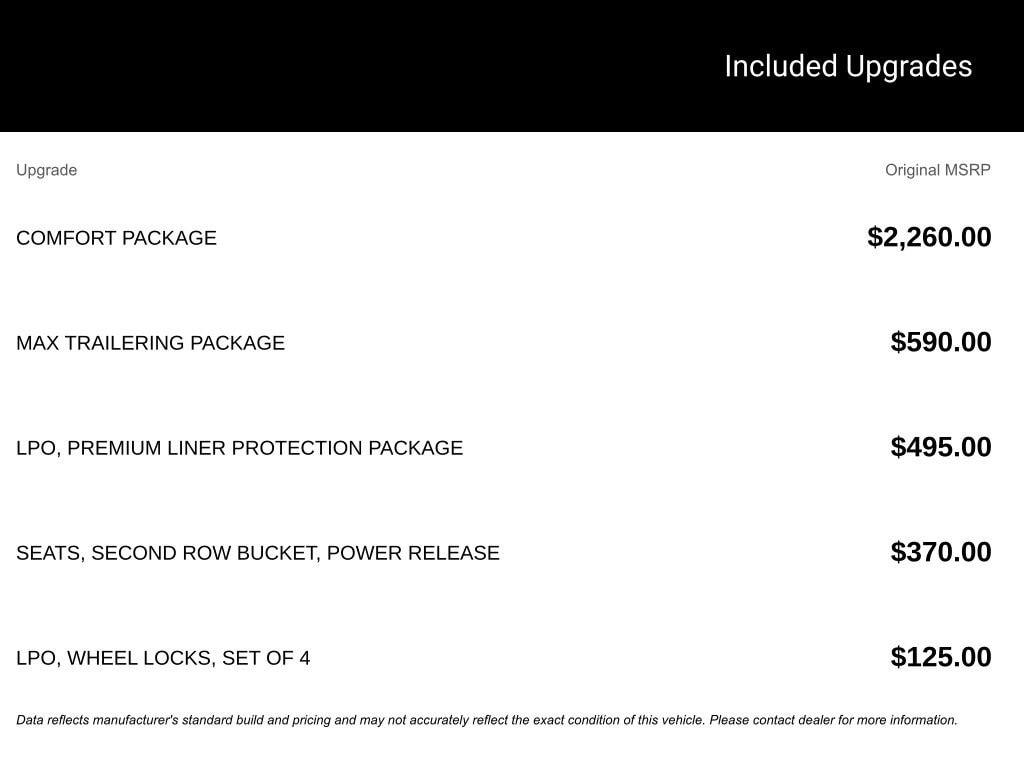Select the $370.00 MSRP value
1024x768 pixels.
pyautogui.click(x=941, y=552)
